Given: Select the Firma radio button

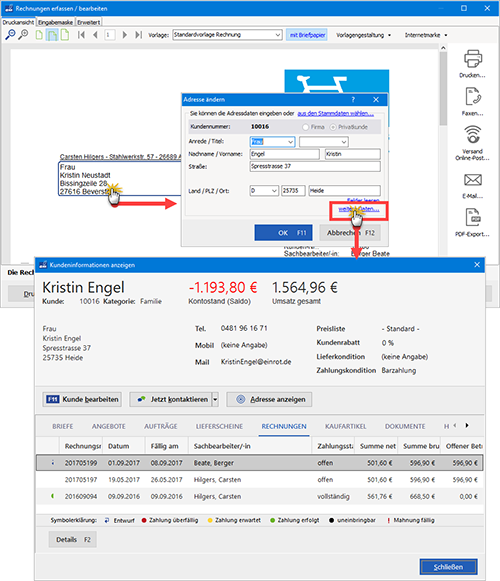Looking at the screenshot, I should pyautogui.click(x=305, y=127).
